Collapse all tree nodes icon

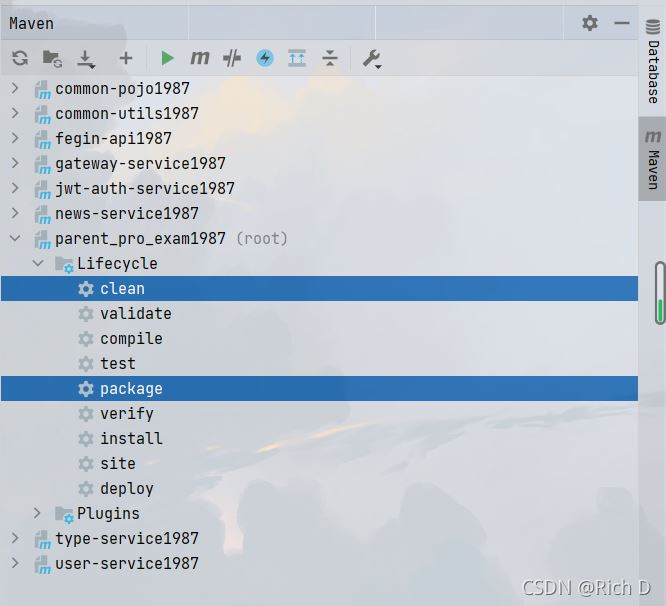(x=330, y=58)
